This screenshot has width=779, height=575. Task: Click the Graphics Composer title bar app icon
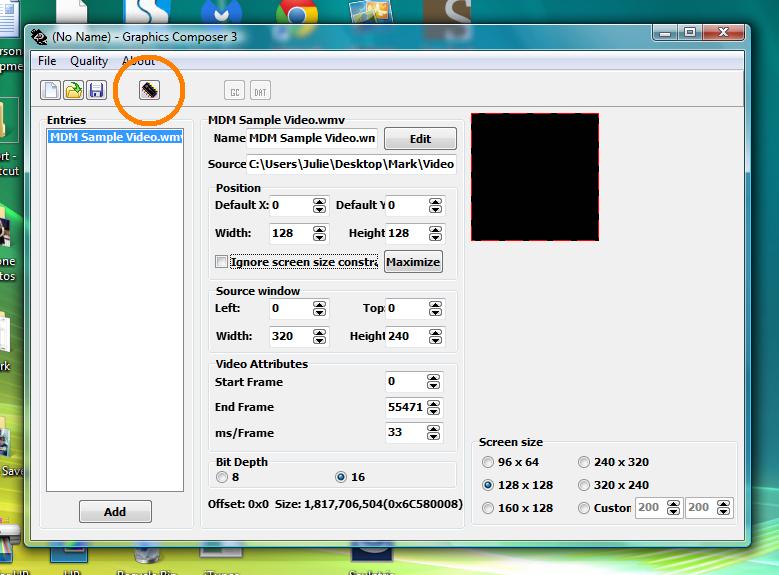click(39, 36)
